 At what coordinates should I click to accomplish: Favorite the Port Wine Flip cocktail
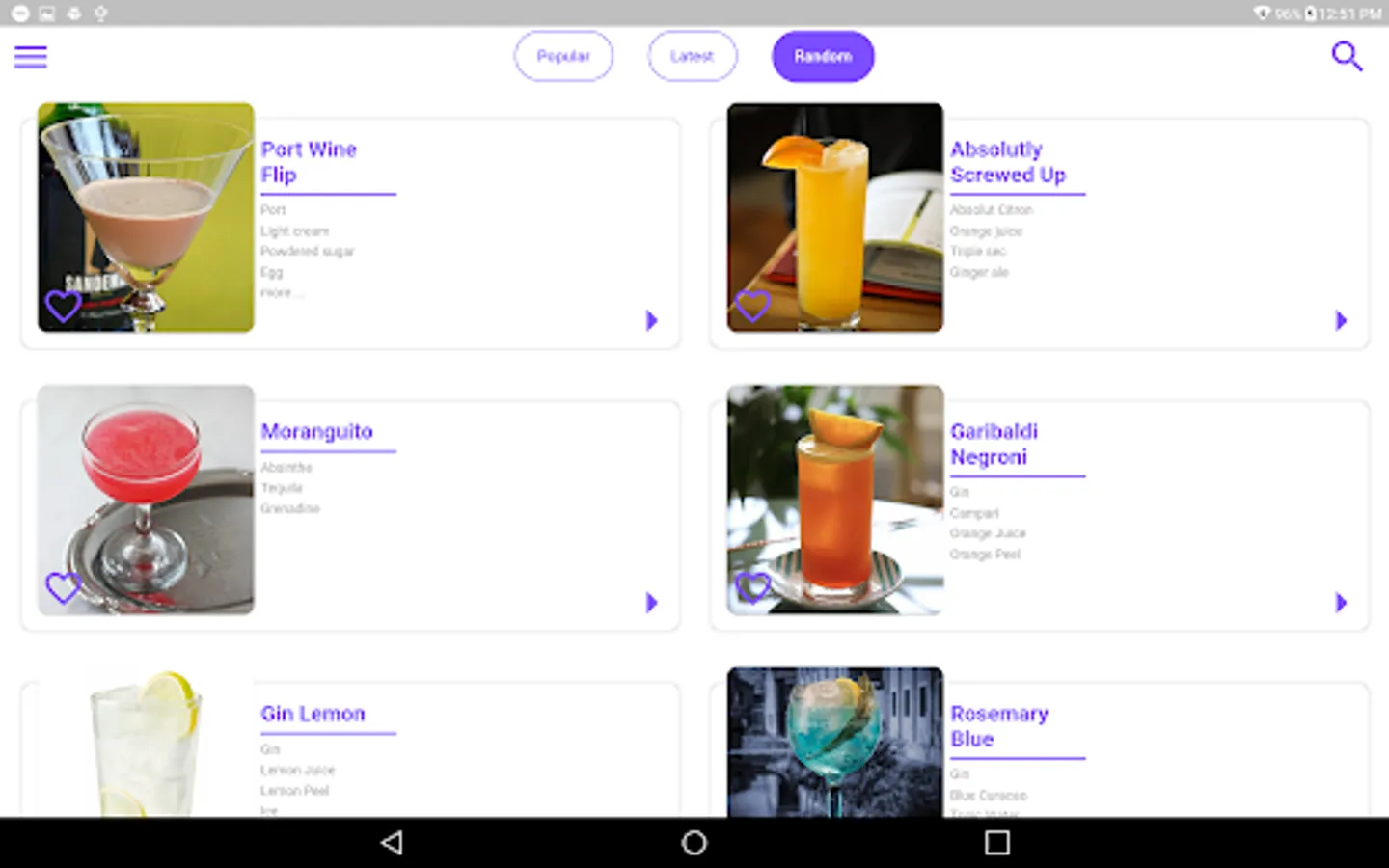tap(64, 306)
